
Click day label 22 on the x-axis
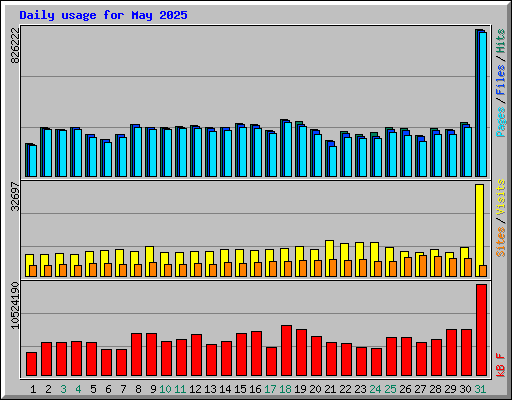(x=345, y=389)
